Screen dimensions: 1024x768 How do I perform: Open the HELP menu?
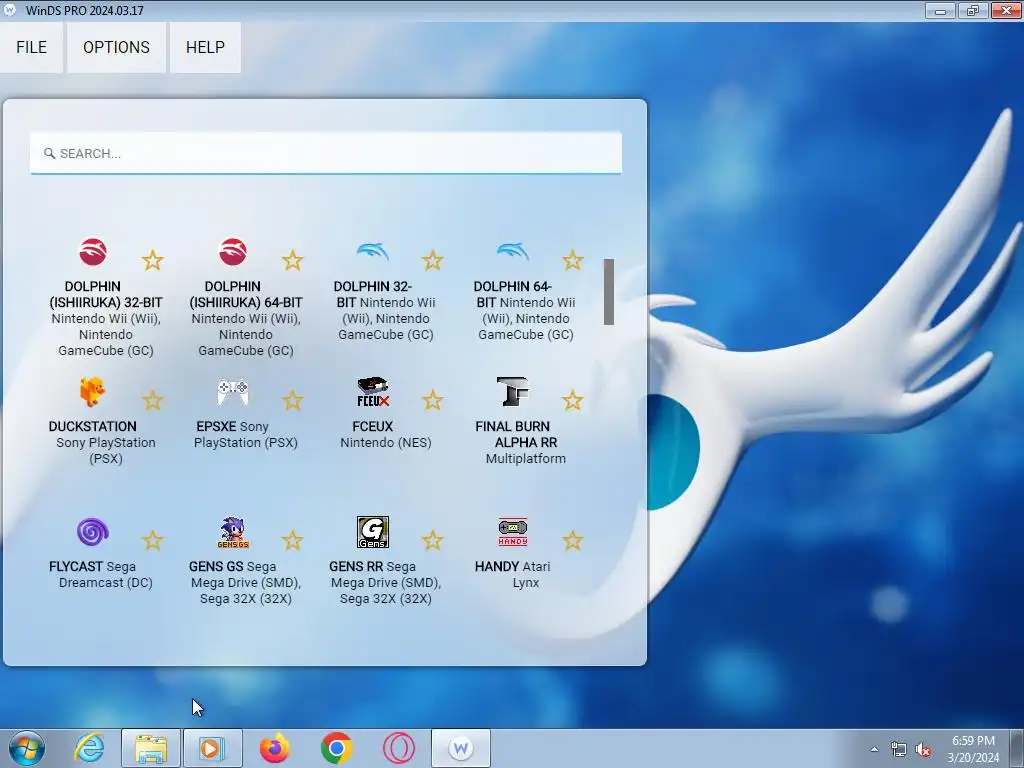tap(205, 47)
